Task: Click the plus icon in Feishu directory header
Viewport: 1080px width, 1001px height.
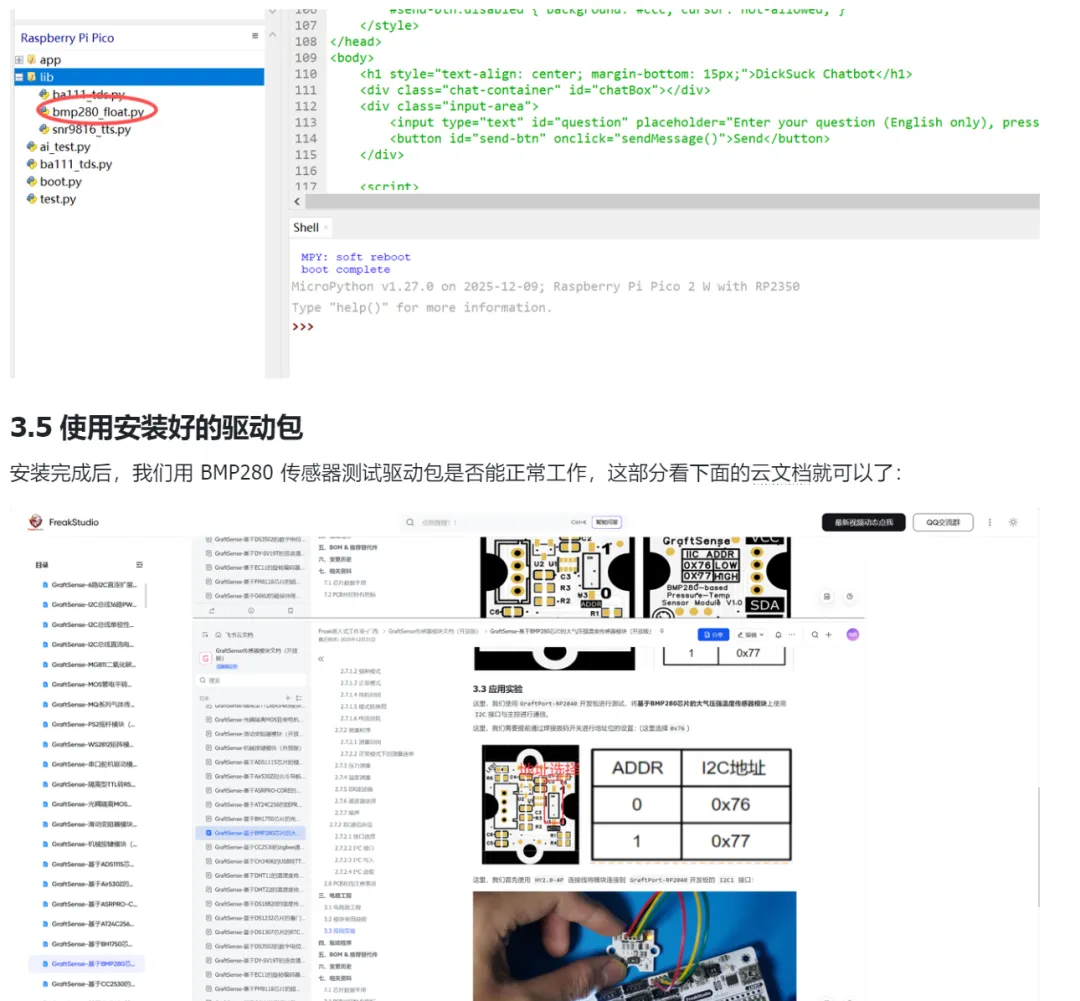Action: click(288, 698)
